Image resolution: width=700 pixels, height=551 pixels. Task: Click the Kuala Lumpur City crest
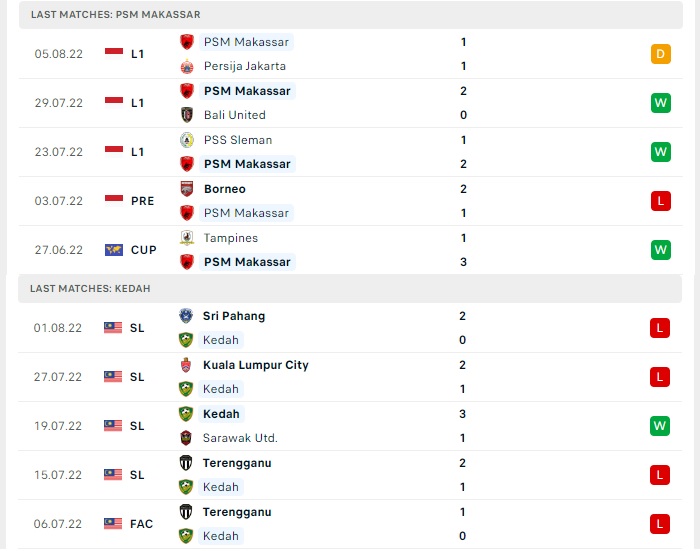(x=186, y=365)
